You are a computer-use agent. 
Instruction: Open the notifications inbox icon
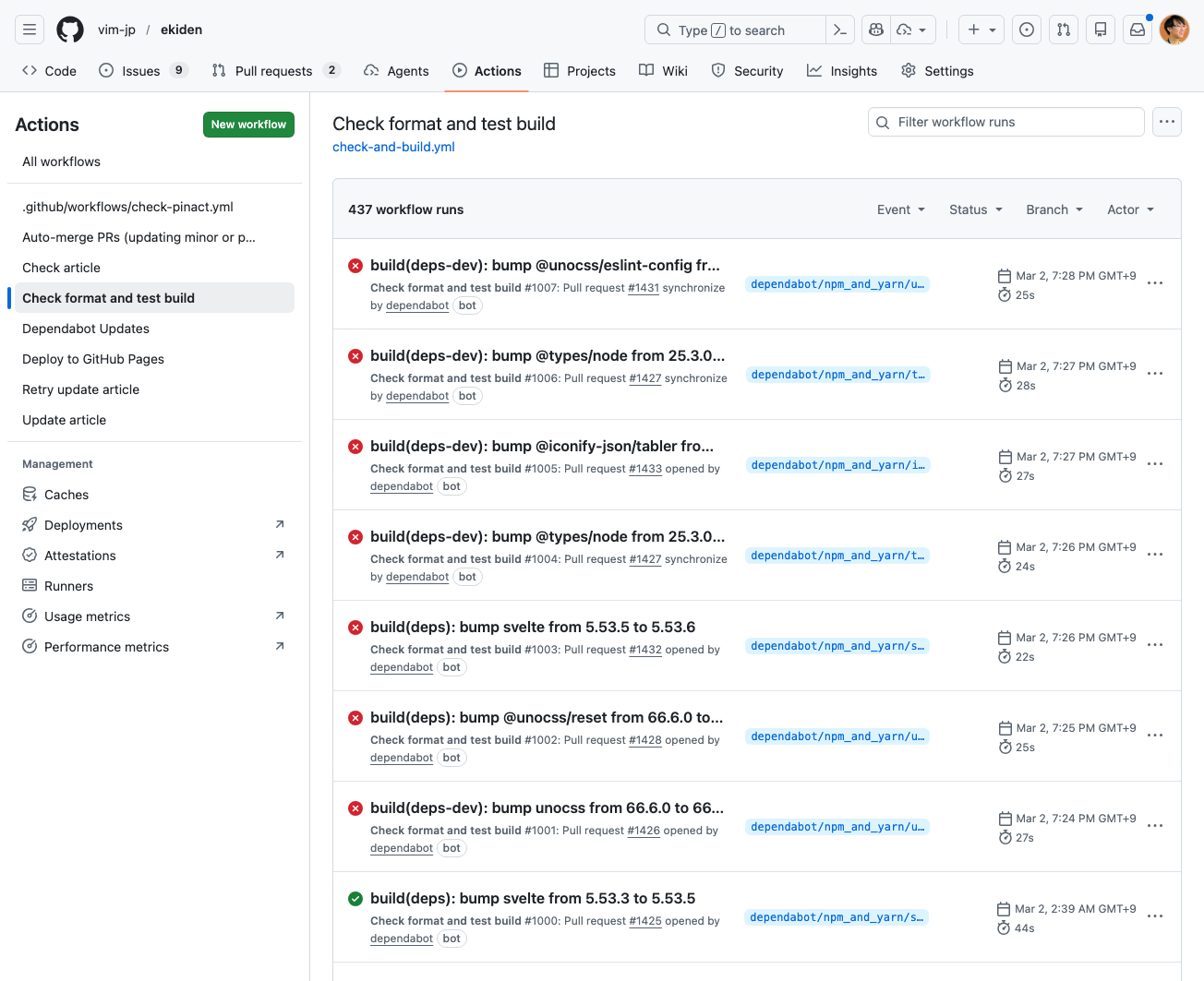(1138, 30)
